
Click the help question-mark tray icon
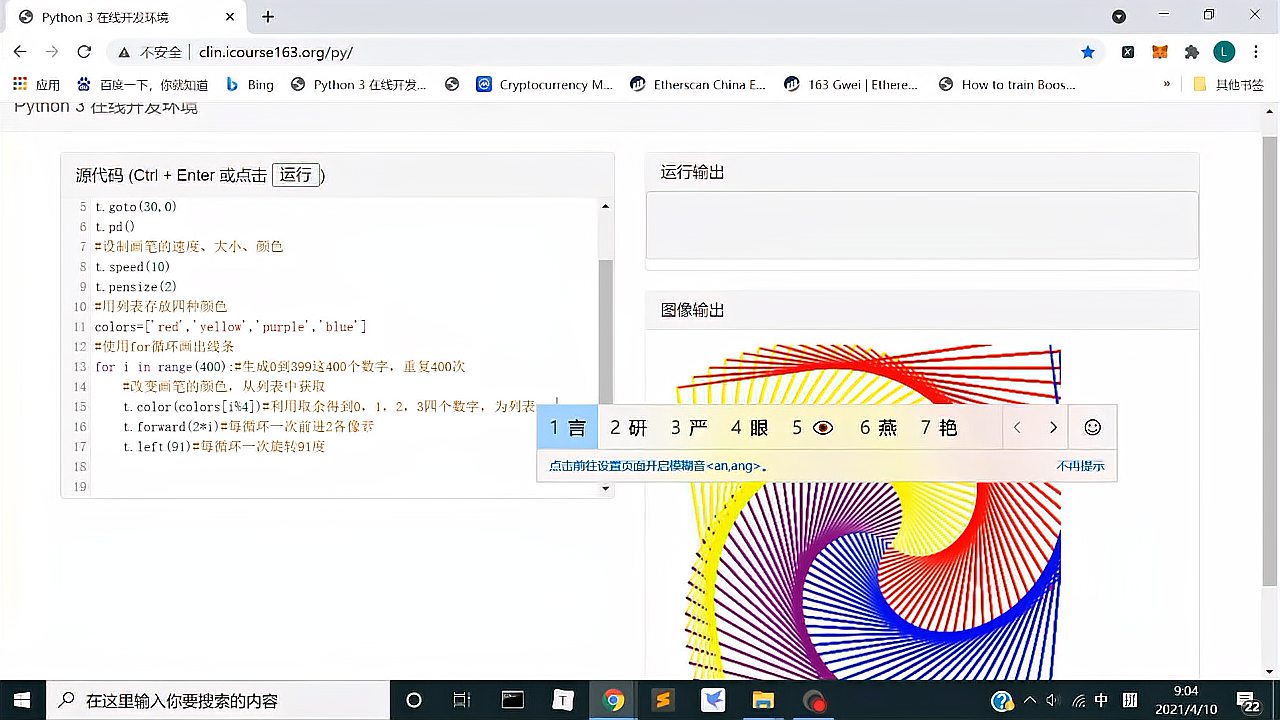point(1001,700)
